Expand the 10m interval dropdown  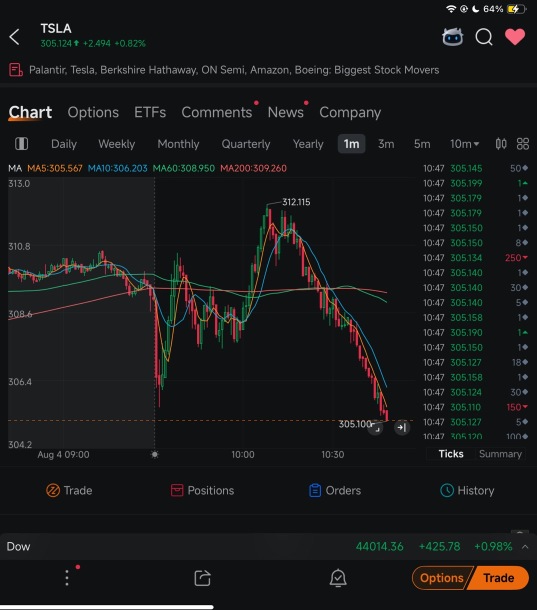point(464,144)
